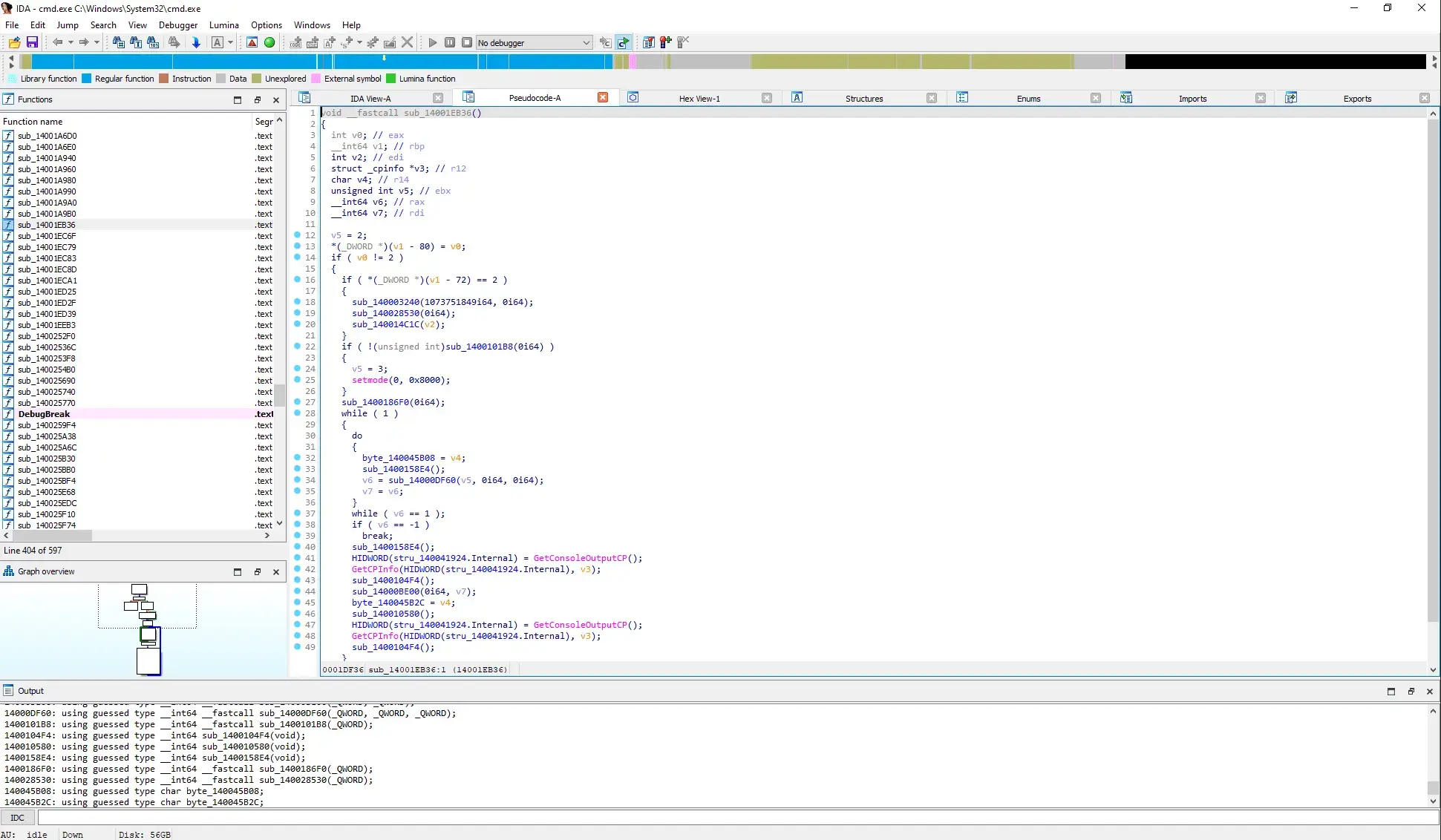Viewport: 1441px width, 840px height.
Task: Save the database with the floppy icon
Action: [x=32, y=42]
